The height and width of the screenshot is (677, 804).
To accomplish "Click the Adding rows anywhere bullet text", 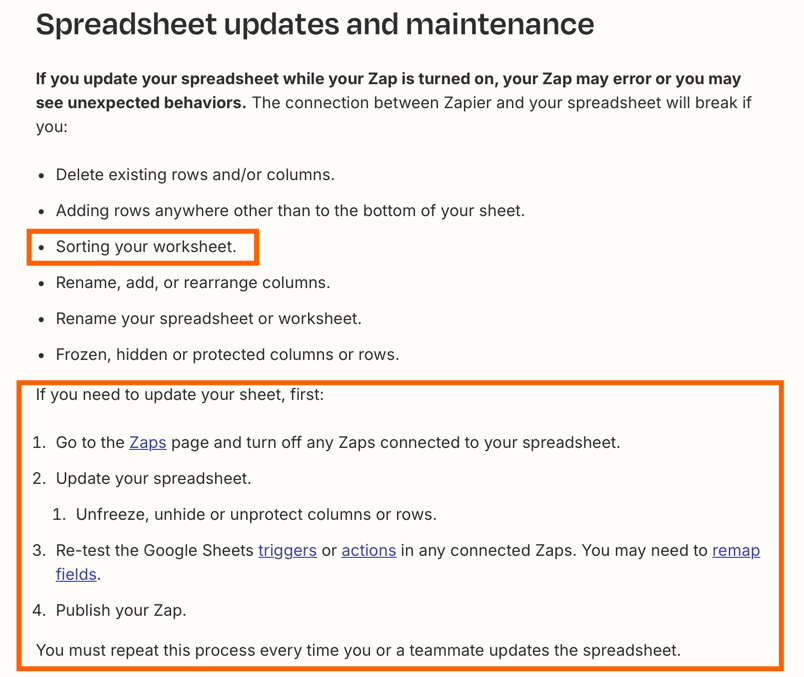I will pos(290,211).
